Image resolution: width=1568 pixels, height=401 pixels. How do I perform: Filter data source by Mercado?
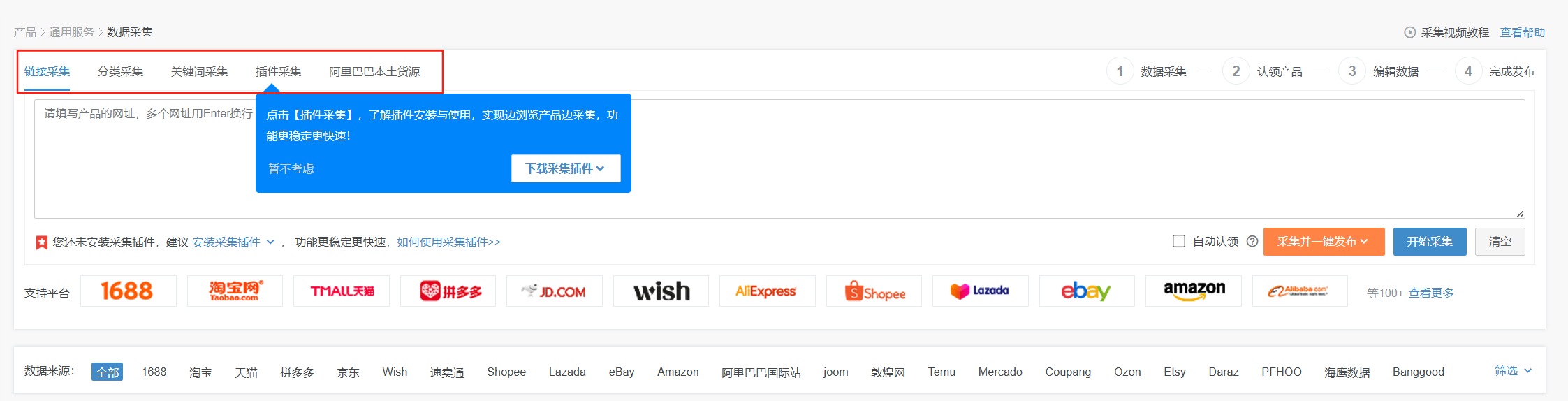[x=1000, y=372]
